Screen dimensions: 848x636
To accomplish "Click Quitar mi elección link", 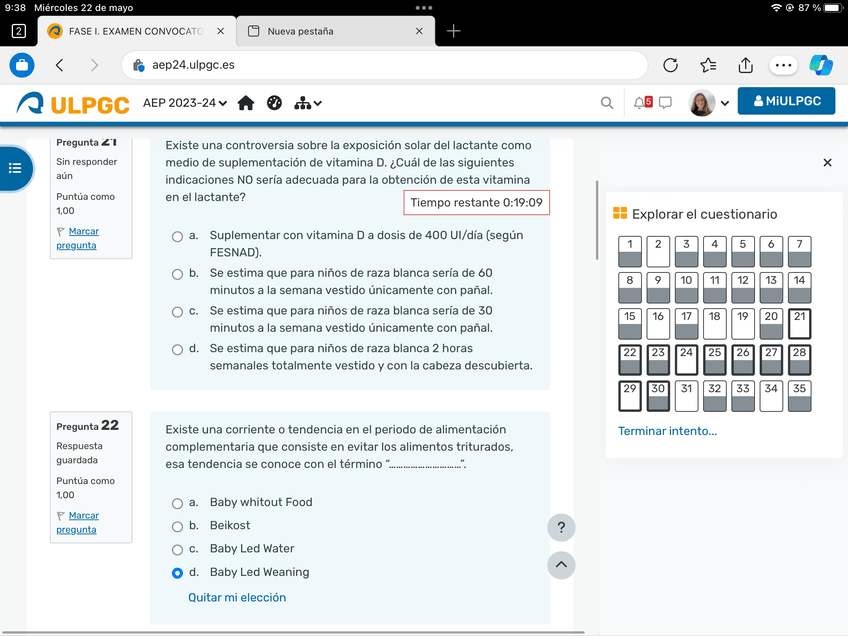I will point(237,598).
